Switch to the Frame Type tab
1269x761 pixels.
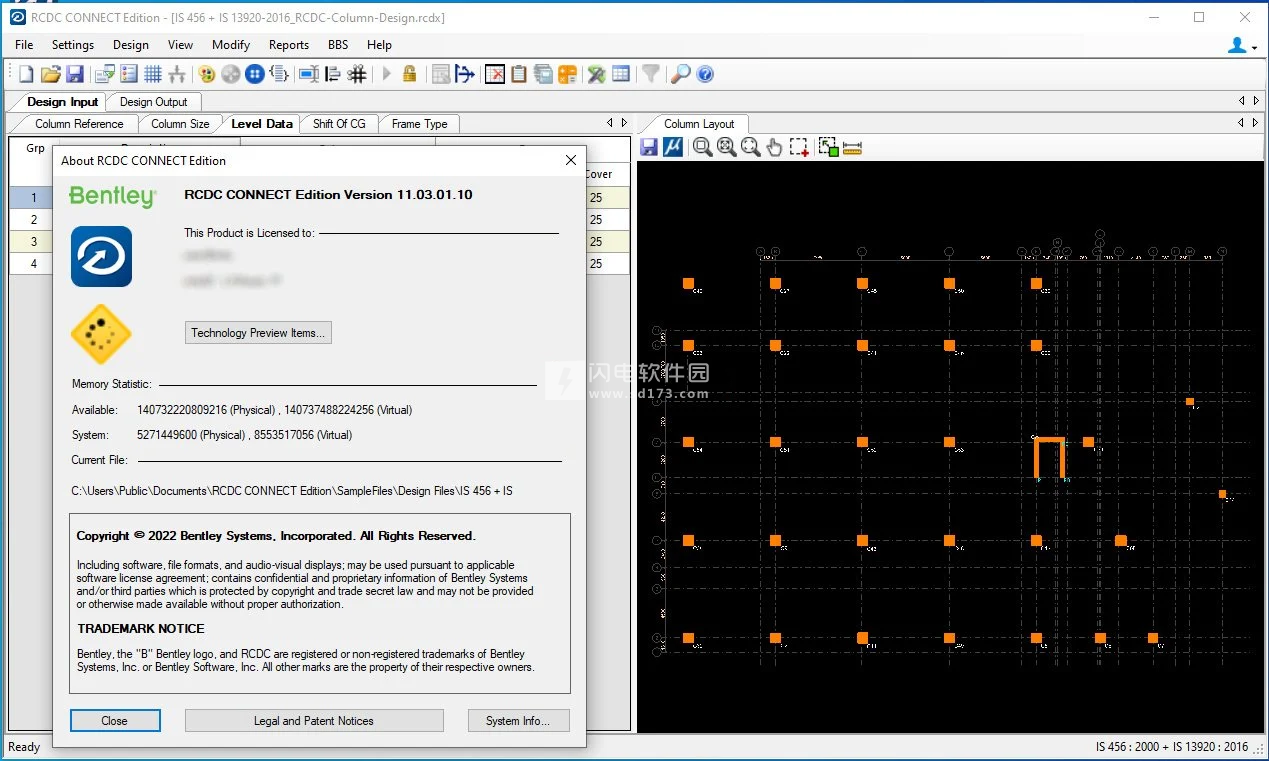coord(420,124)
